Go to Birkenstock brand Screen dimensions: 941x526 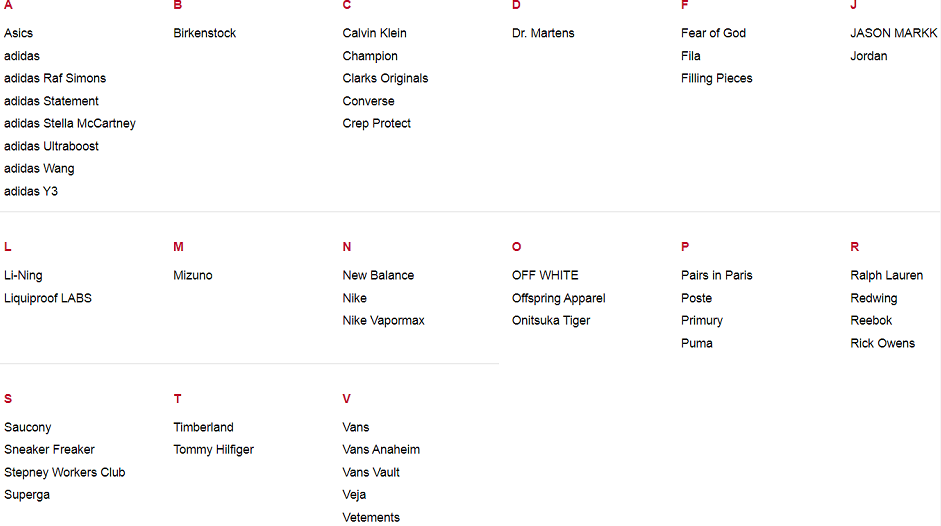coord(205,33)
